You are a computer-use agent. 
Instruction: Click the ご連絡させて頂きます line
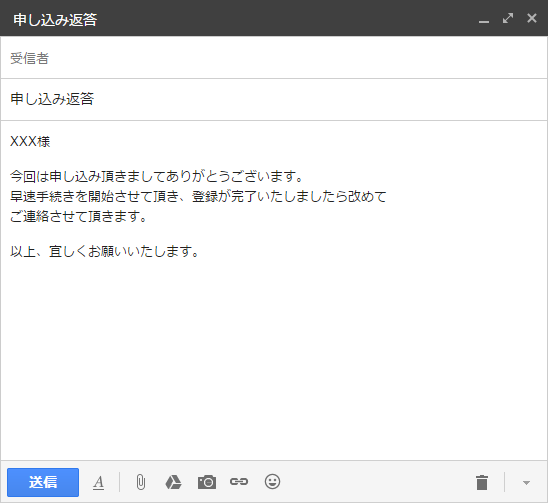pyautogui.click(x=78, y=216)
